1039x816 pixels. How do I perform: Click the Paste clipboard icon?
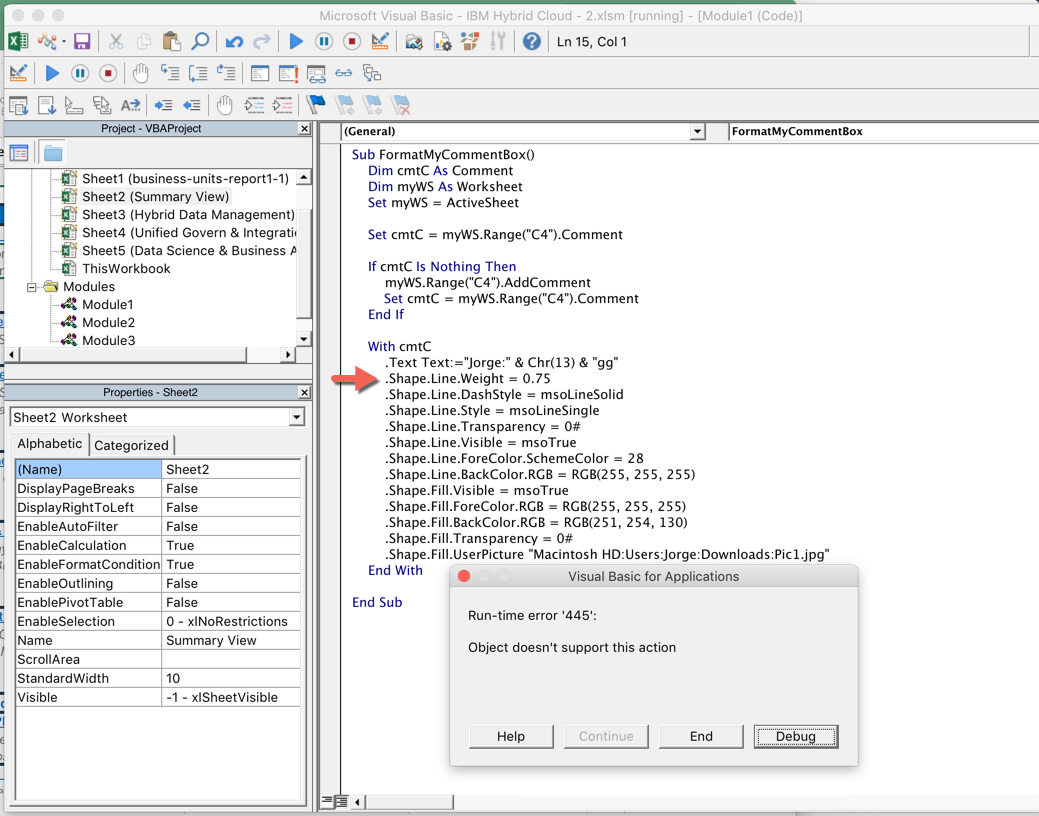coord(172,41)
